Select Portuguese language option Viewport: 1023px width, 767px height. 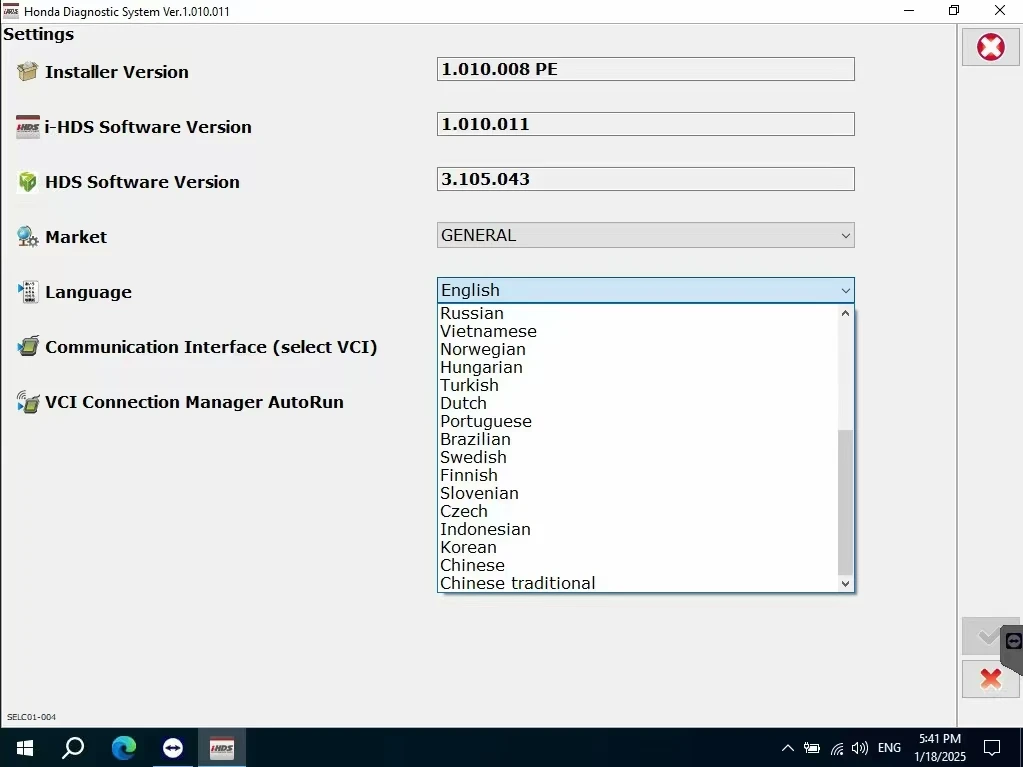click(485, 421)
